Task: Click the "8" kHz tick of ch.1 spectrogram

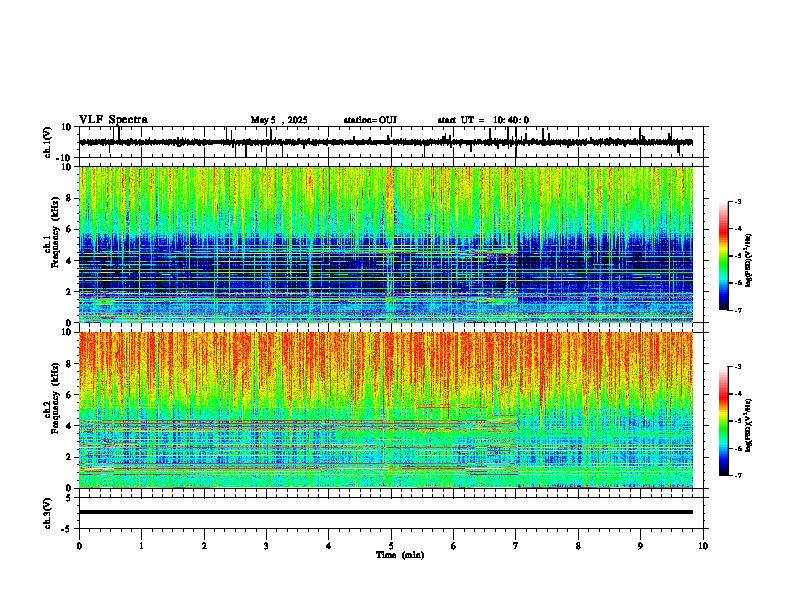Action: [70, 198]
